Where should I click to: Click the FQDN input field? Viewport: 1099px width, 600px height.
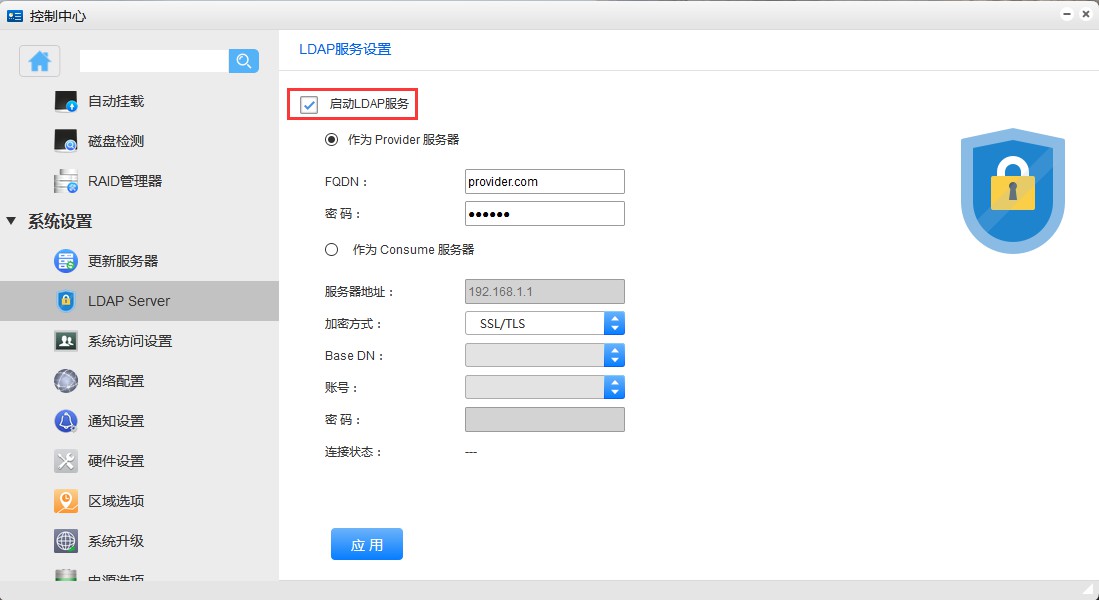click(x=544, y=181)
